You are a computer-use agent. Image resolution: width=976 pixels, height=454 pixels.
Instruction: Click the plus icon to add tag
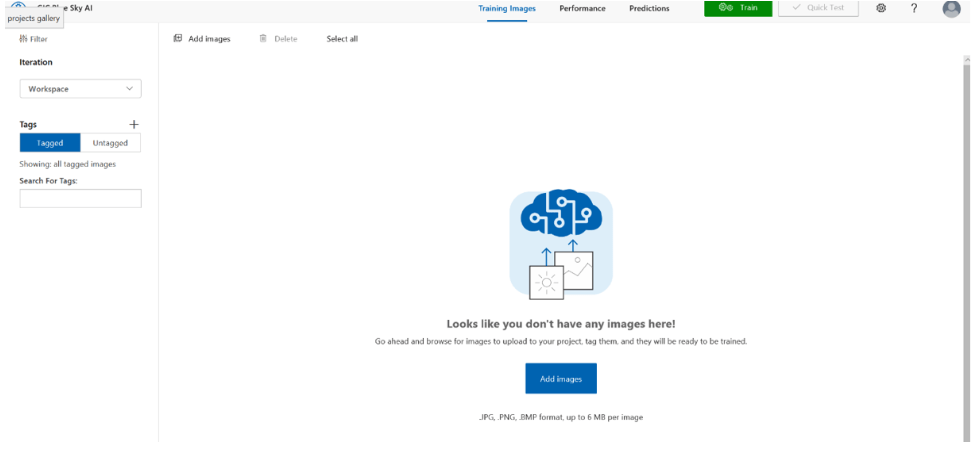tap(134, 125)
